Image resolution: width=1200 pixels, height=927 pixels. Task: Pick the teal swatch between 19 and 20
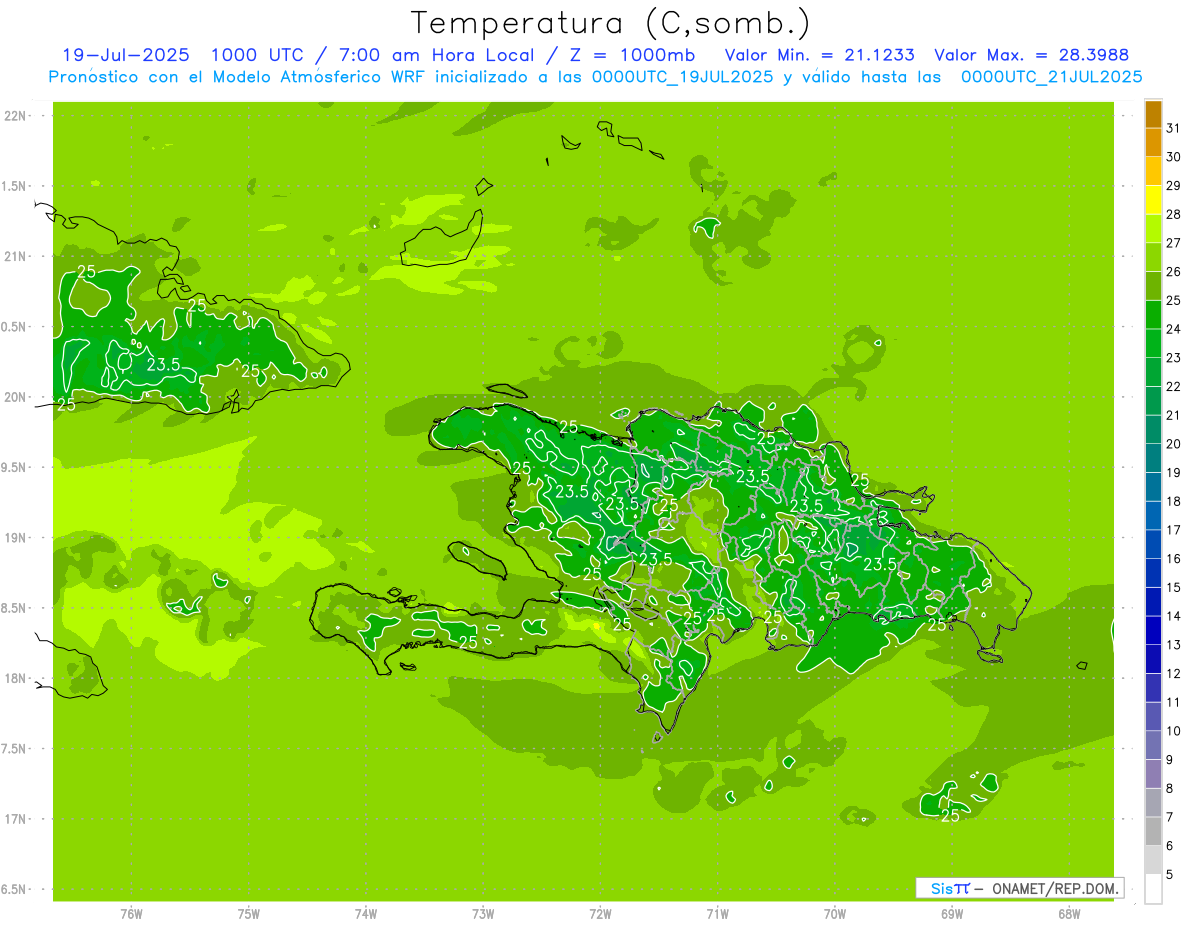click(x=1153, y=459)
